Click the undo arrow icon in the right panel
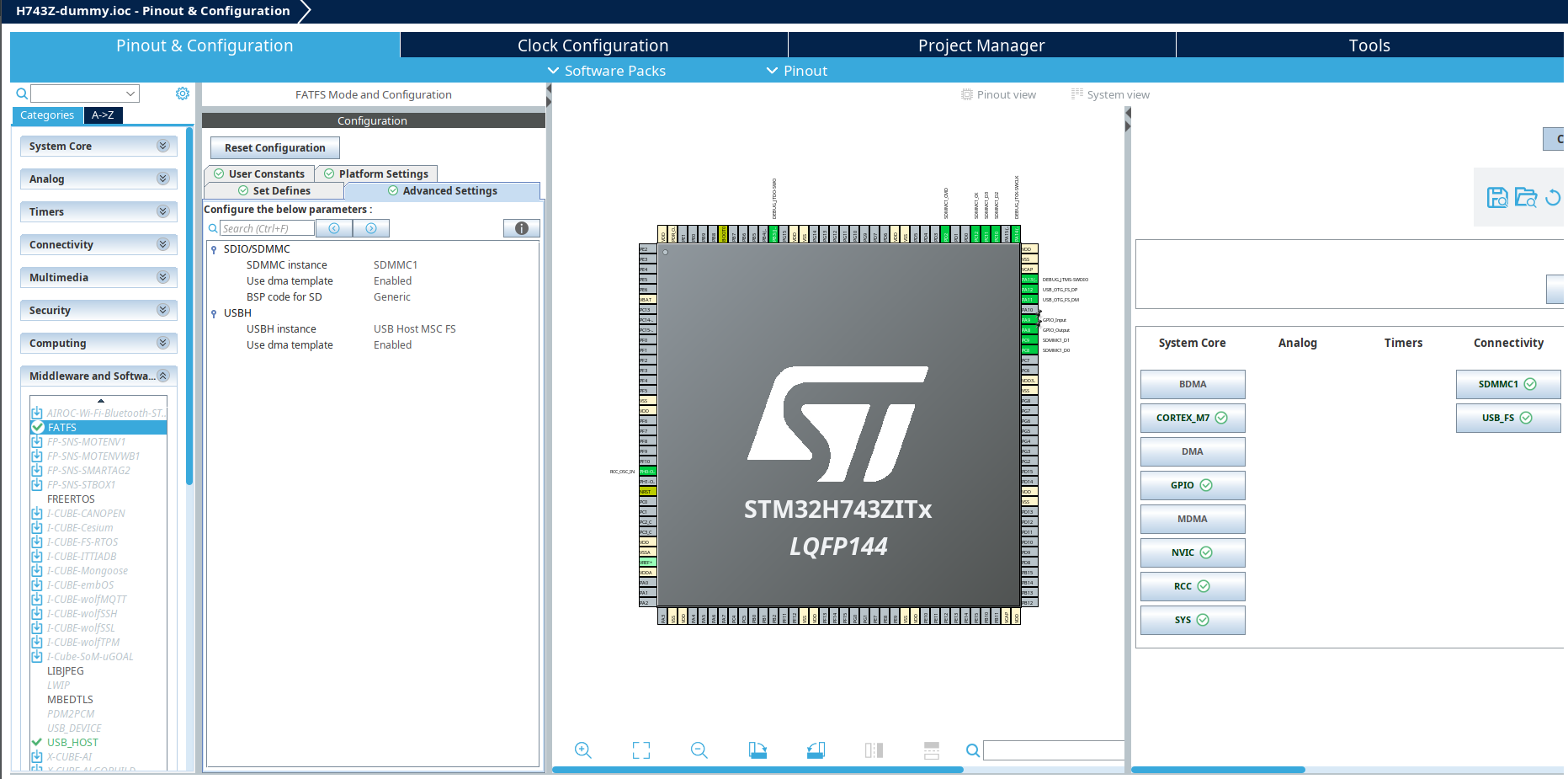The width and height of the screenshot is (1568, 779). pyautogui.click(x=1554, y=197)
